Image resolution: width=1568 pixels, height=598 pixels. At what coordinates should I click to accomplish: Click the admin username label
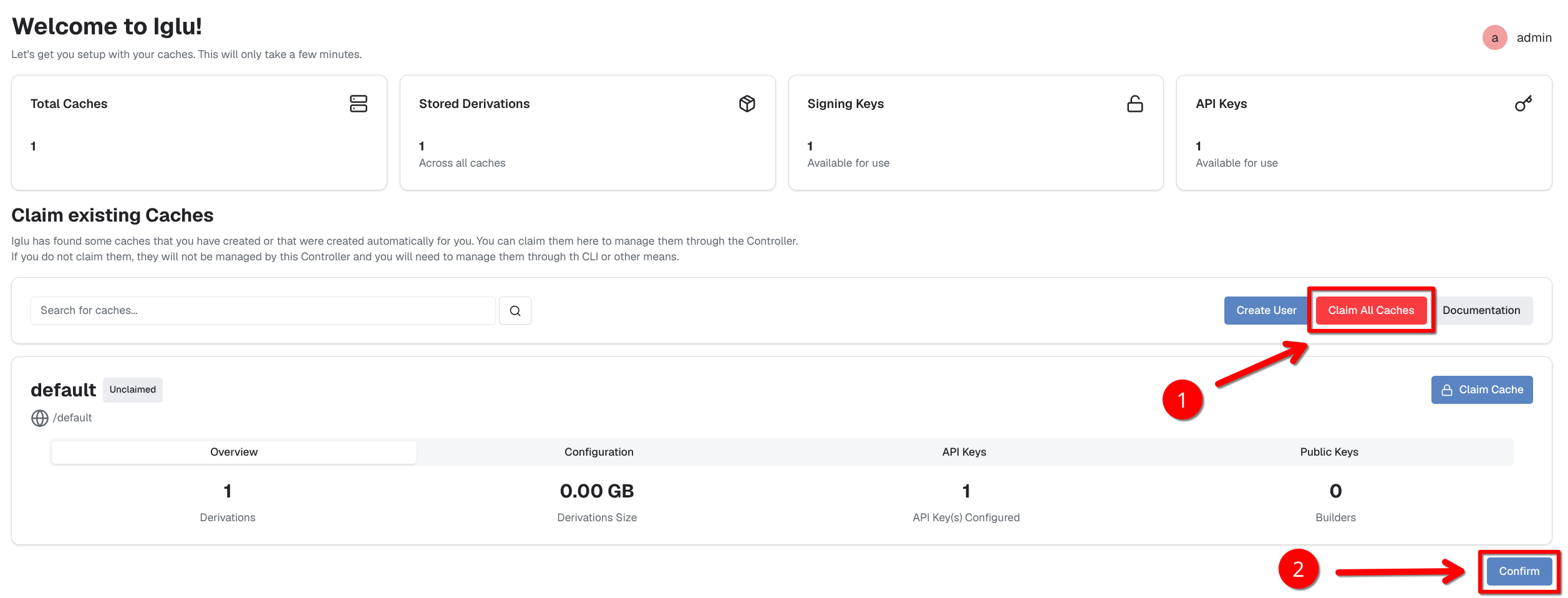1534,38
